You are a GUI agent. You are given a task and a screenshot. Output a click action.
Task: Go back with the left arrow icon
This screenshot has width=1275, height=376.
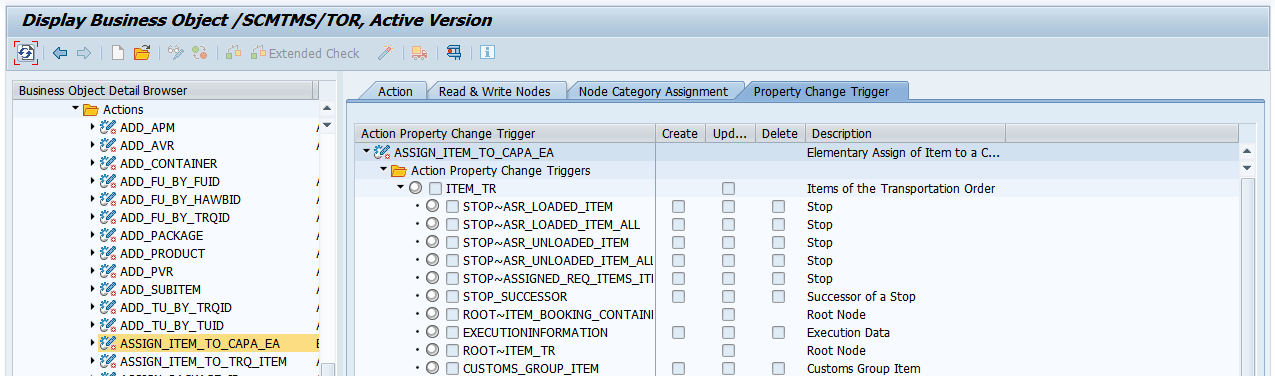[x=60, y=53]
